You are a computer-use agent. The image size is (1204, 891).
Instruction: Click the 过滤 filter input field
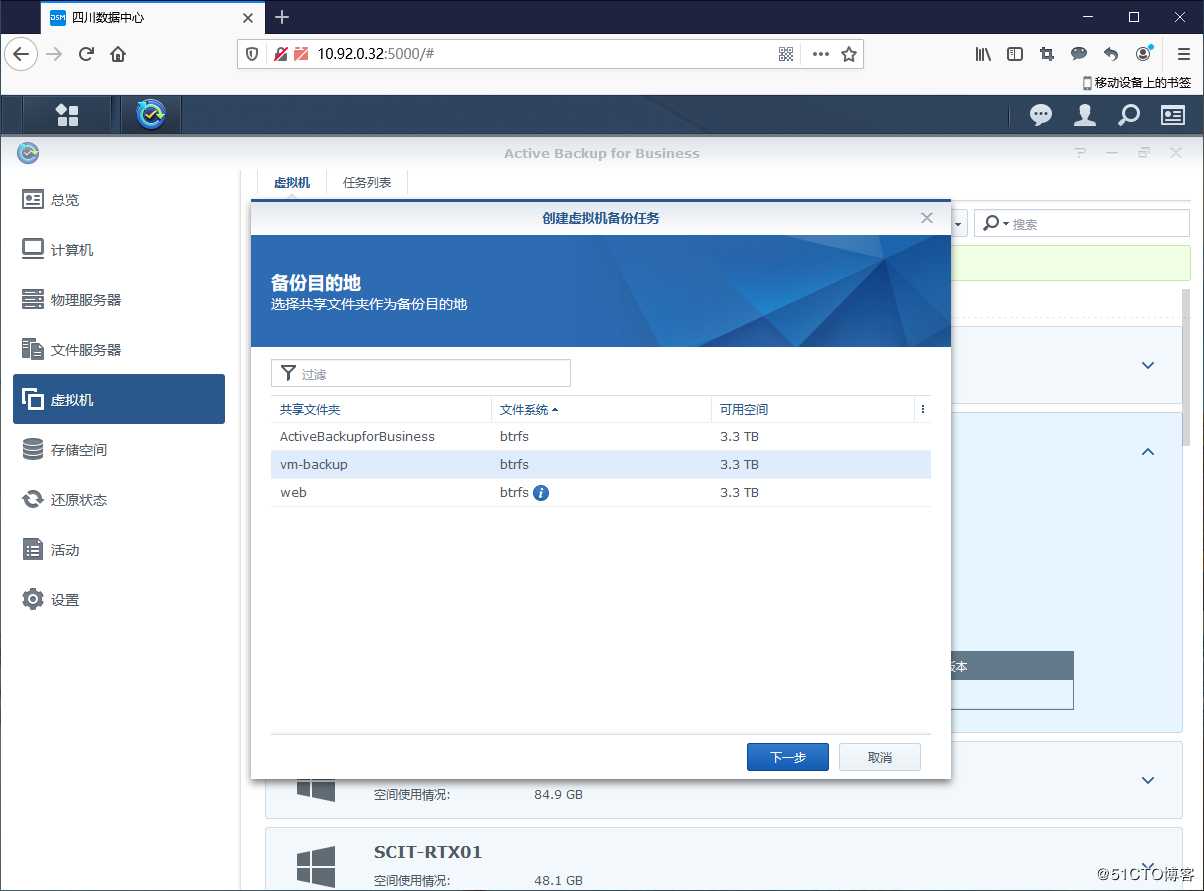[x=421, y=374]
